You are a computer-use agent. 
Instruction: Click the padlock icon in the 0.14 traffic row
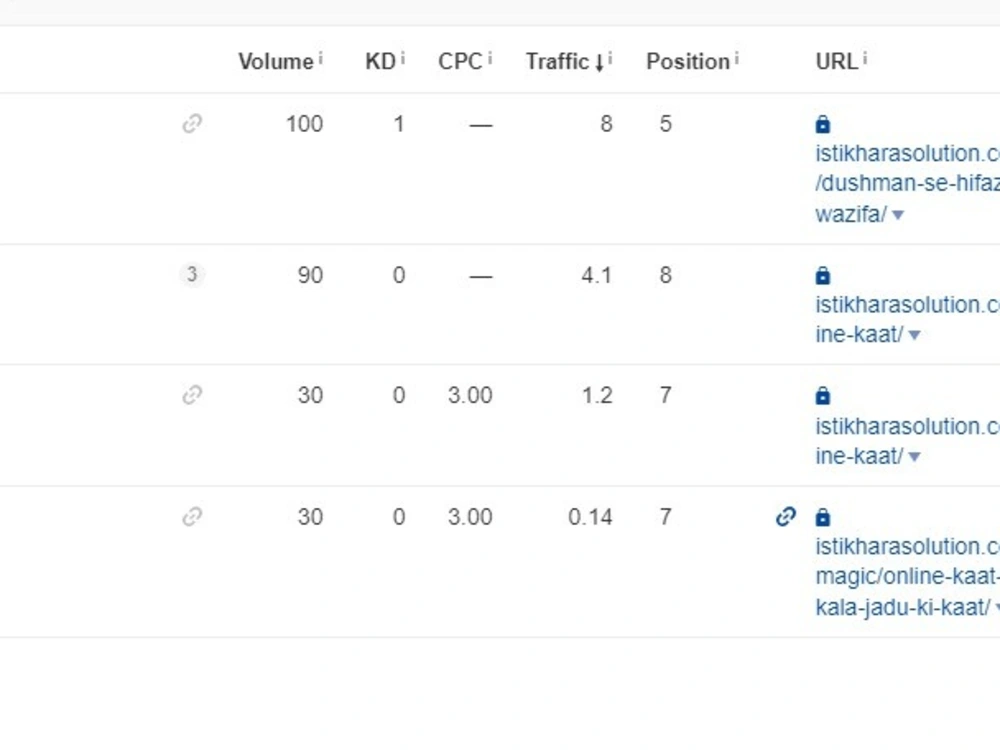(x=823, y=517)
